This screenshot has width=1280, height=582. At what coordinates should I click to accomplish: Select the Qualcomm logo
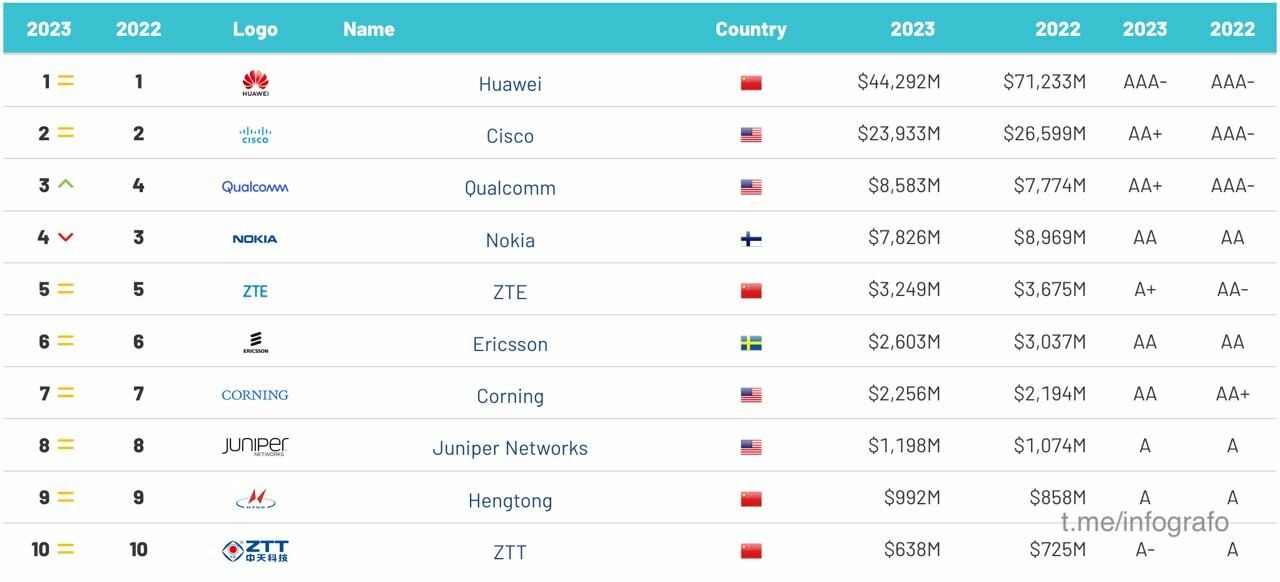pos(255,187)
